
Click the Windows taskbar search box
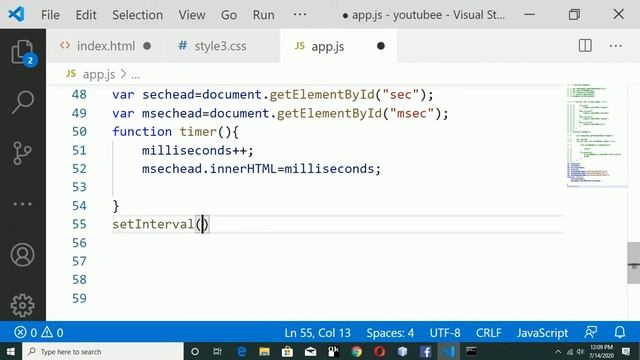tap(103, 351)
